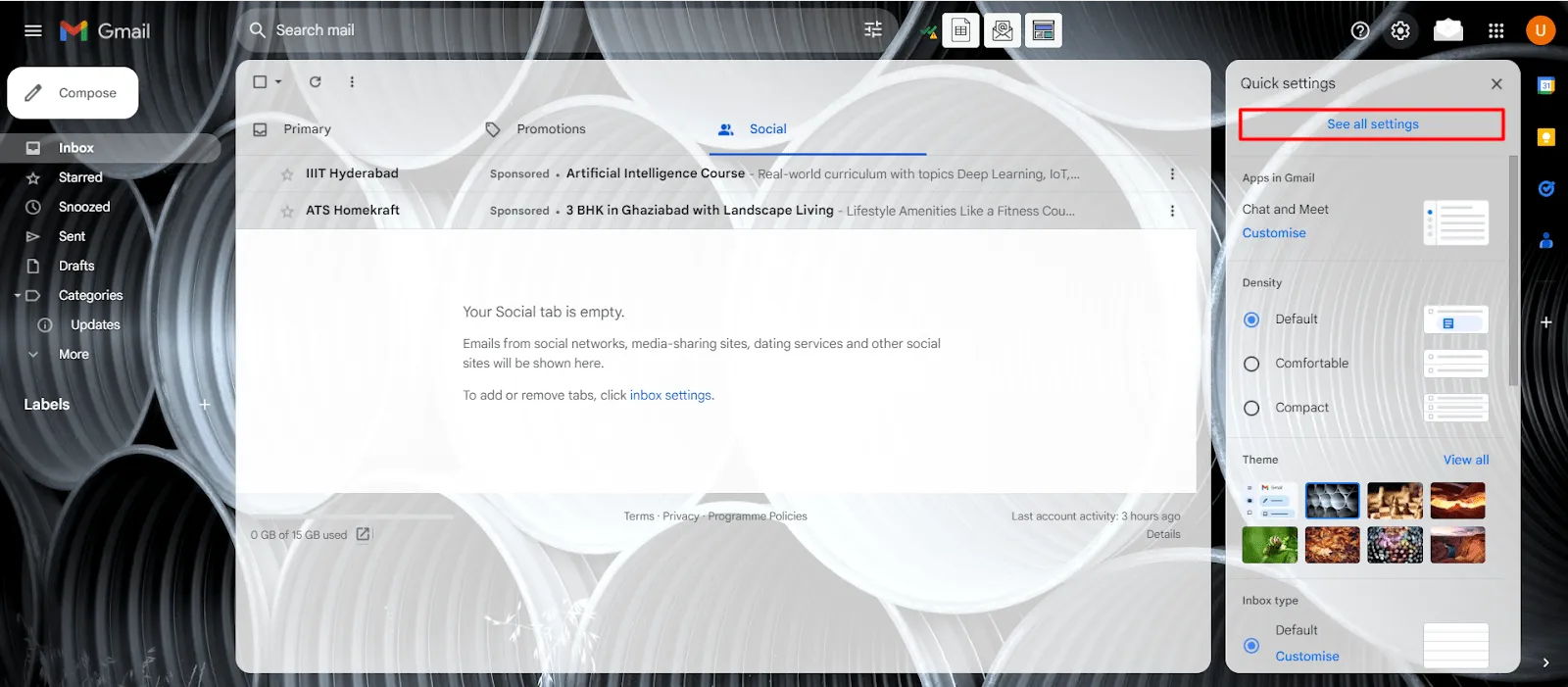1568x687 pixels.
Task: Click See all settings
Action: (1372, 124)
